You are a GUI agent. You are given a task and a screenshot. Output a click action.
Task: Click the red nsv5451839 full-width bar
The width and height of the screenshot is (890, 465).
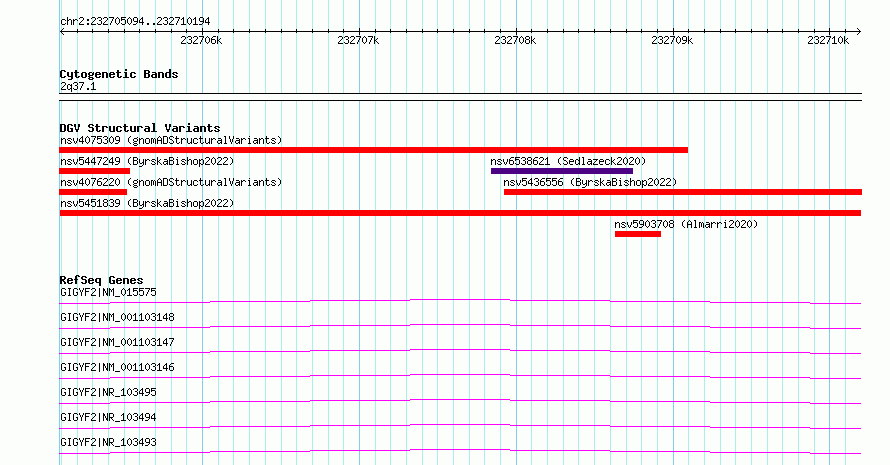click(460, 213)
